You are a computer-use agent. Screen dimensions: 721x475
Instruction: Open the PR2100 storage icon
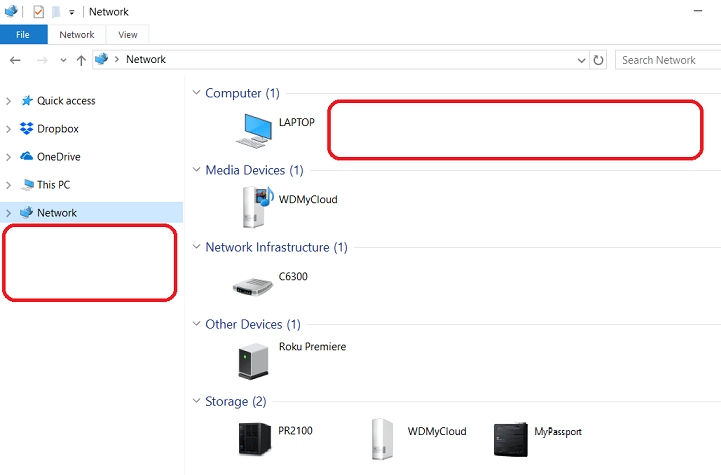(255, 439)
